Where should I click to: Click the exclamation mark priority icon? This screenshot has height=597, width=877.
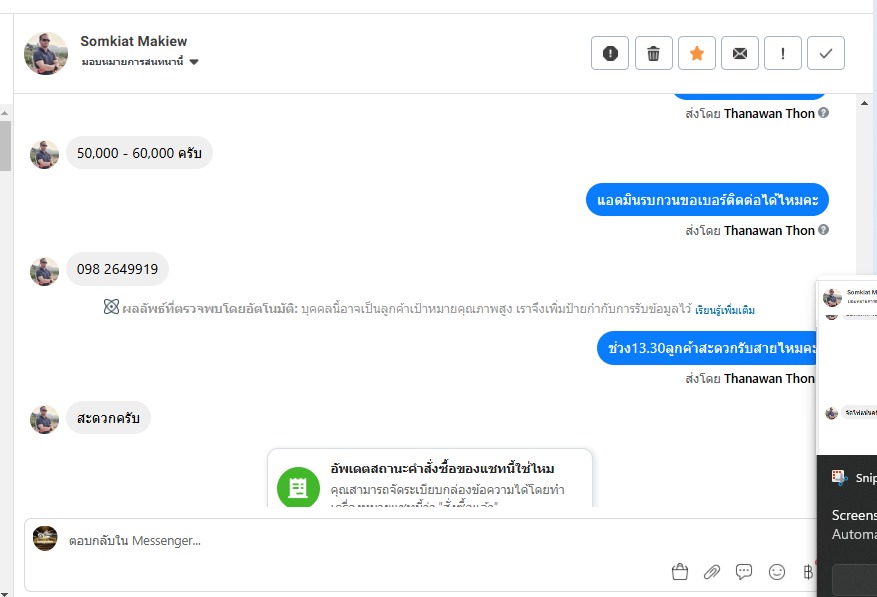pos(783,54)
